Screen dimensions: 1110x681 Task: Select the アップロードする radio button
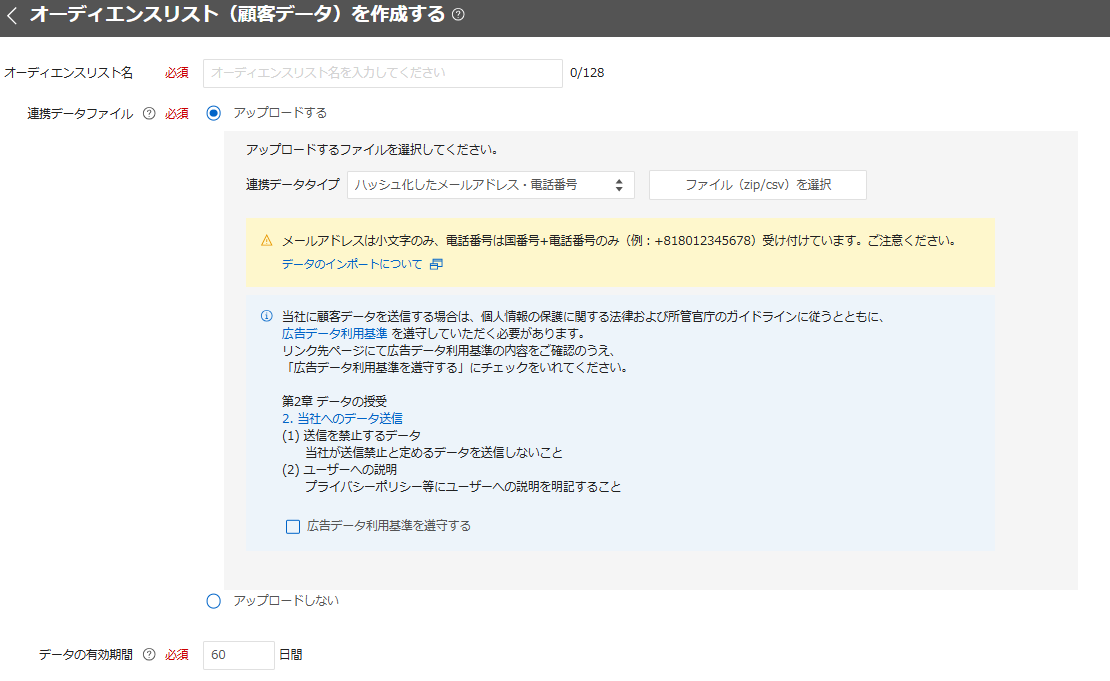213,113
